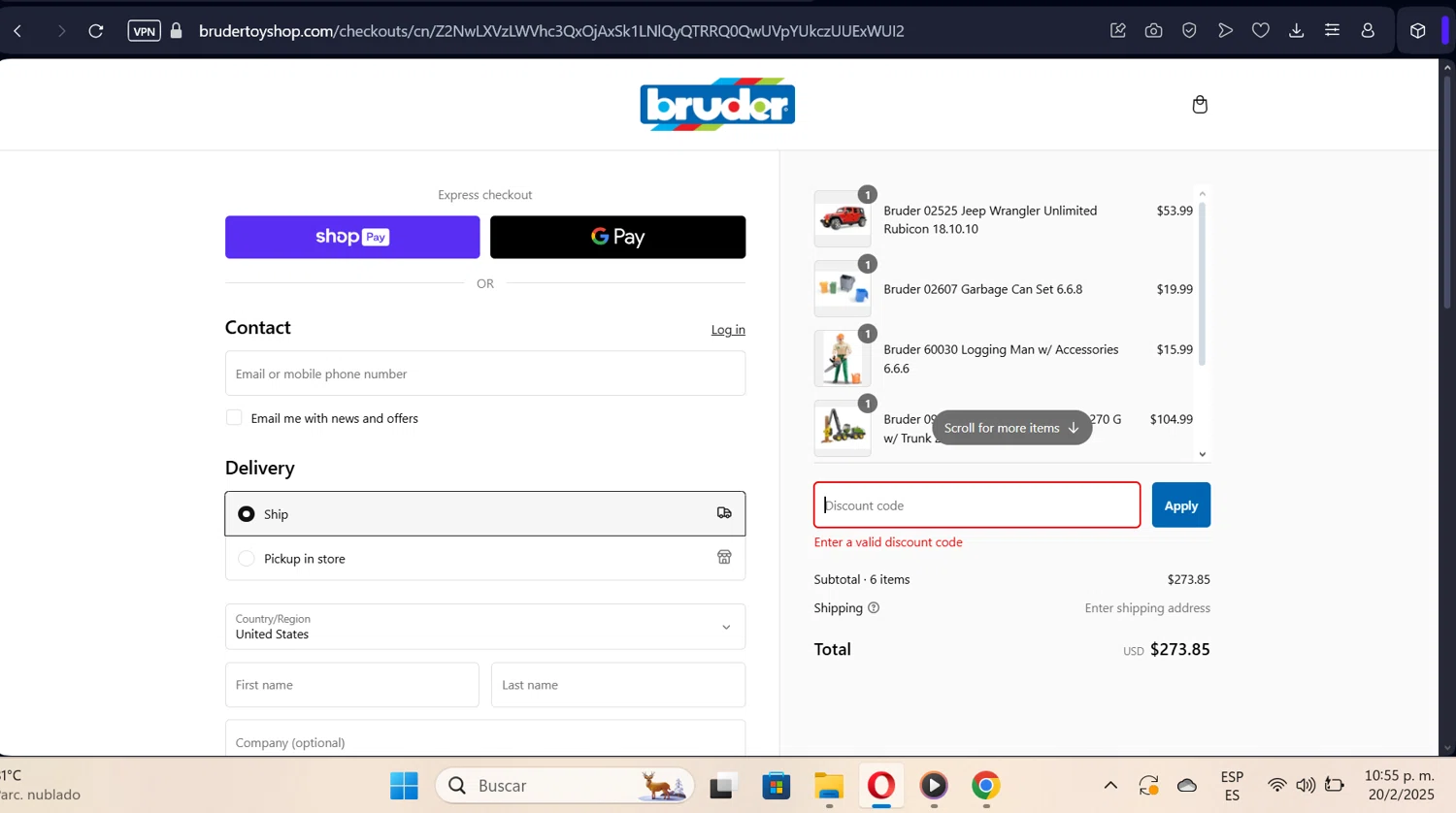This screenshot has height=813, width=1456.
Task: Open Google Chrome from taskbar
Action: pos(986,785)
